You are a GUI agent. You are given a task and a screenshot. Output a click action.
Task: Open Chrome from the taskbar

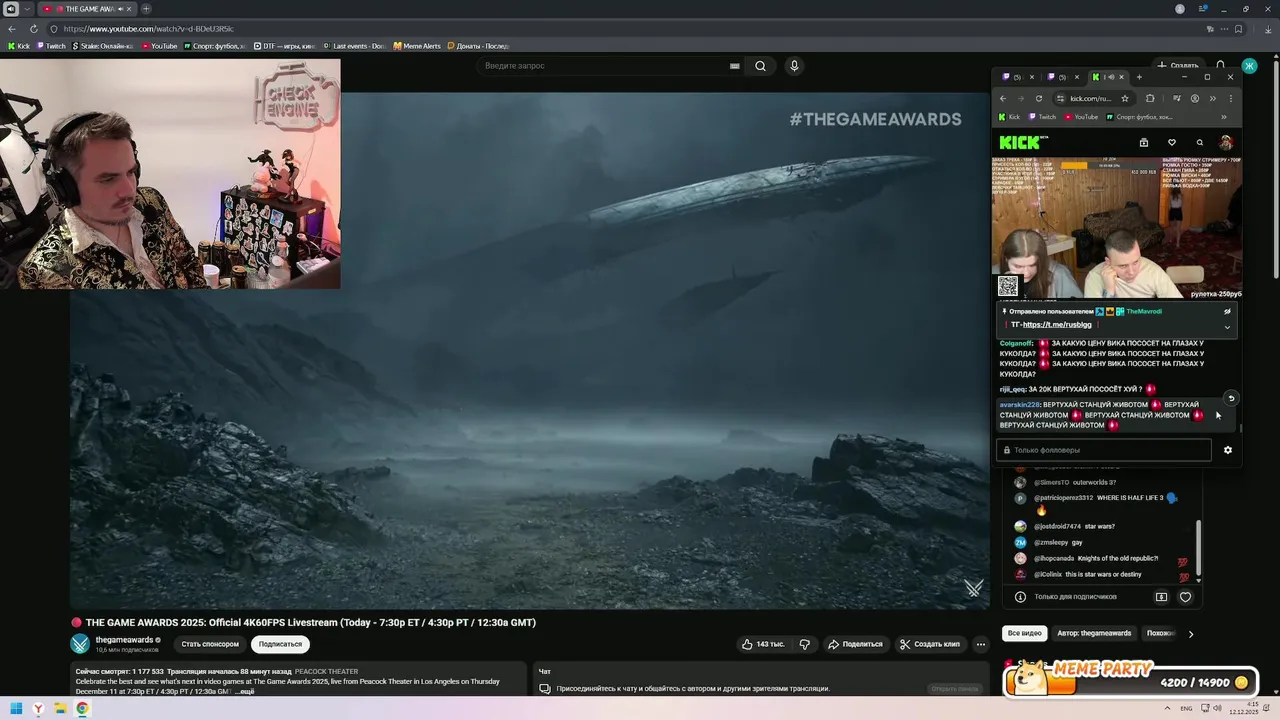click(x=82, y=709)
